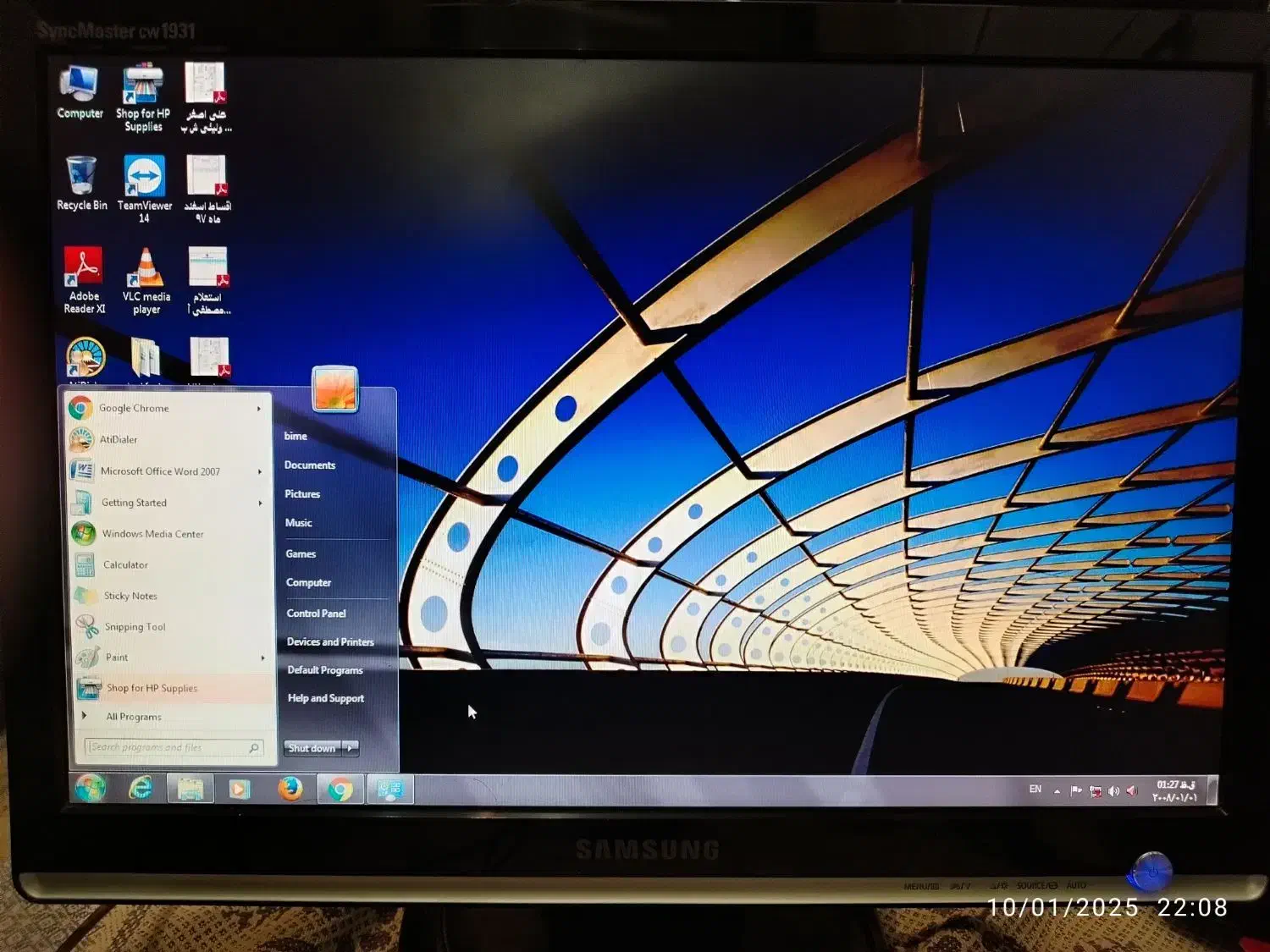Open the Action Center flag in the tray
The image size is (1270, 952).
(1076, 791)
